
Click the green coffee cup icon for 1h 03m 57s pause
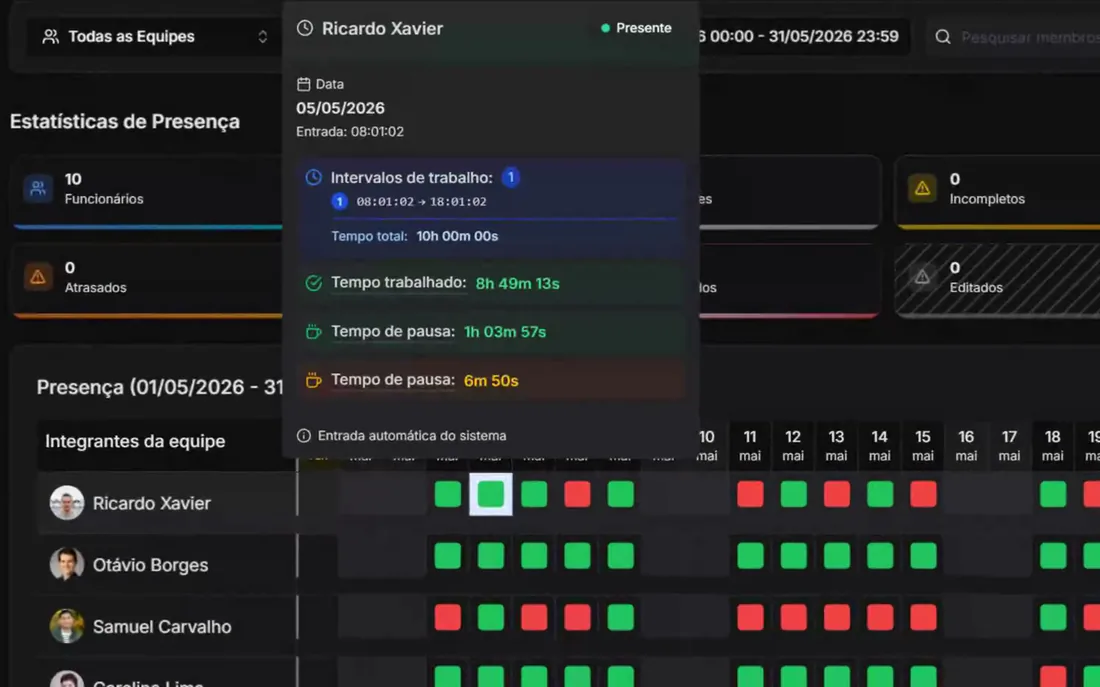[x=314, y=331]
